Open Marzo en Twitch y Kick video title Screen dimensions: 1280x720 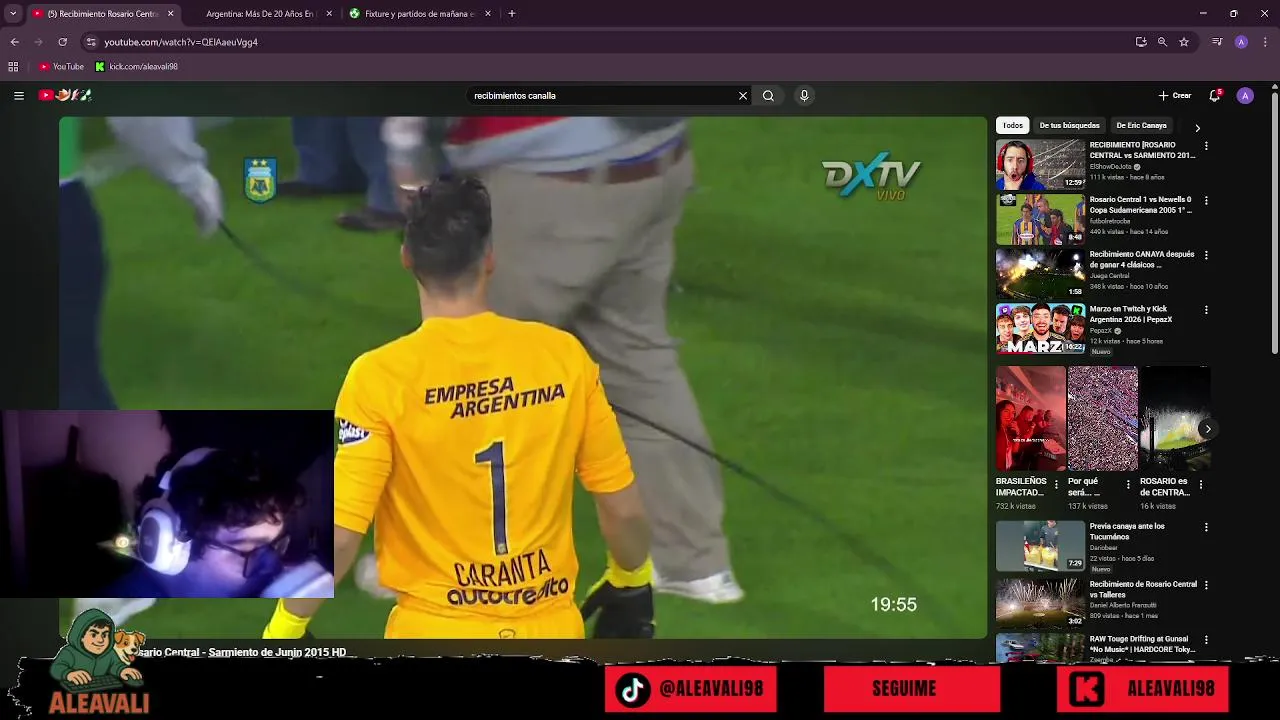click(x=1131, y=314)
